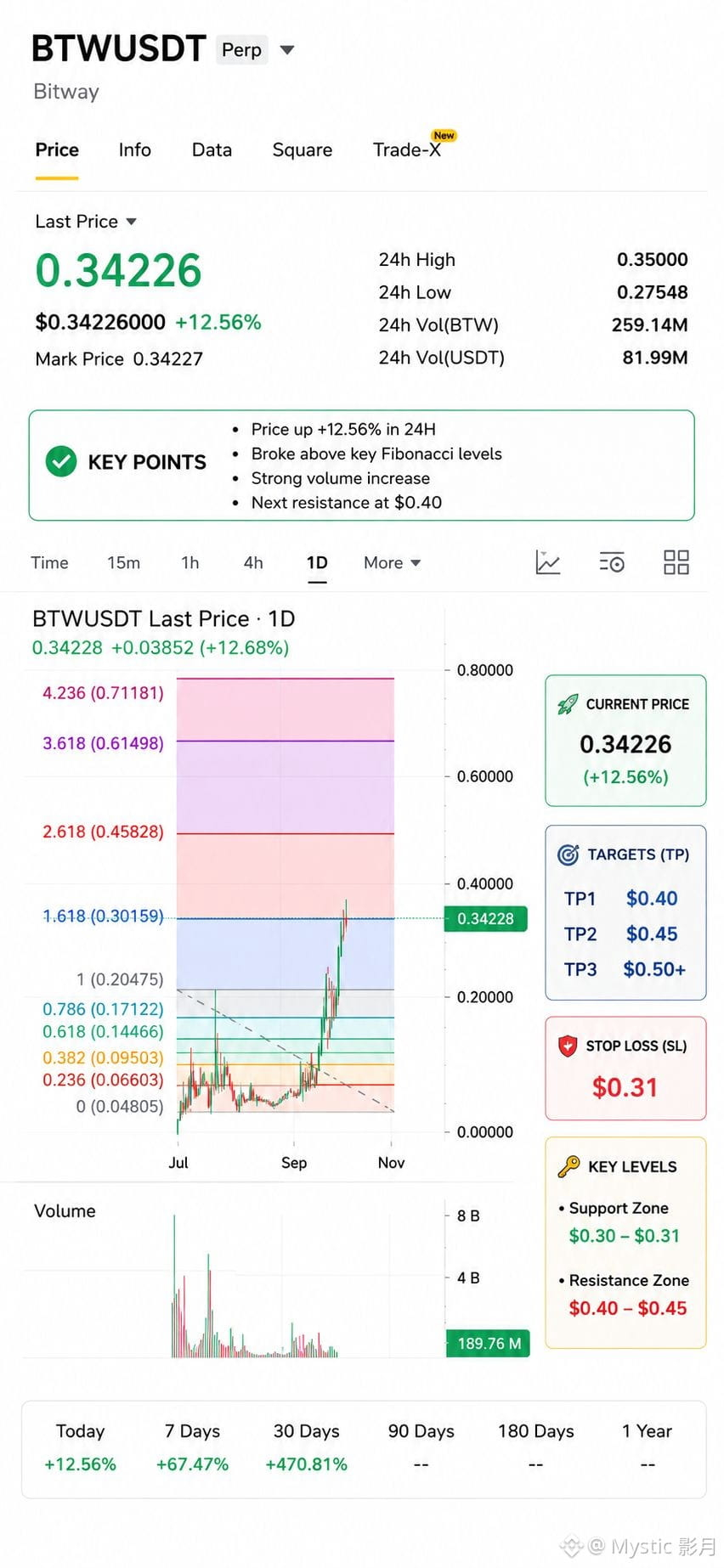Click the 0.382 (0.09503) Fibonacci label
The image size is (724, 1568).
click(103, 1058)
